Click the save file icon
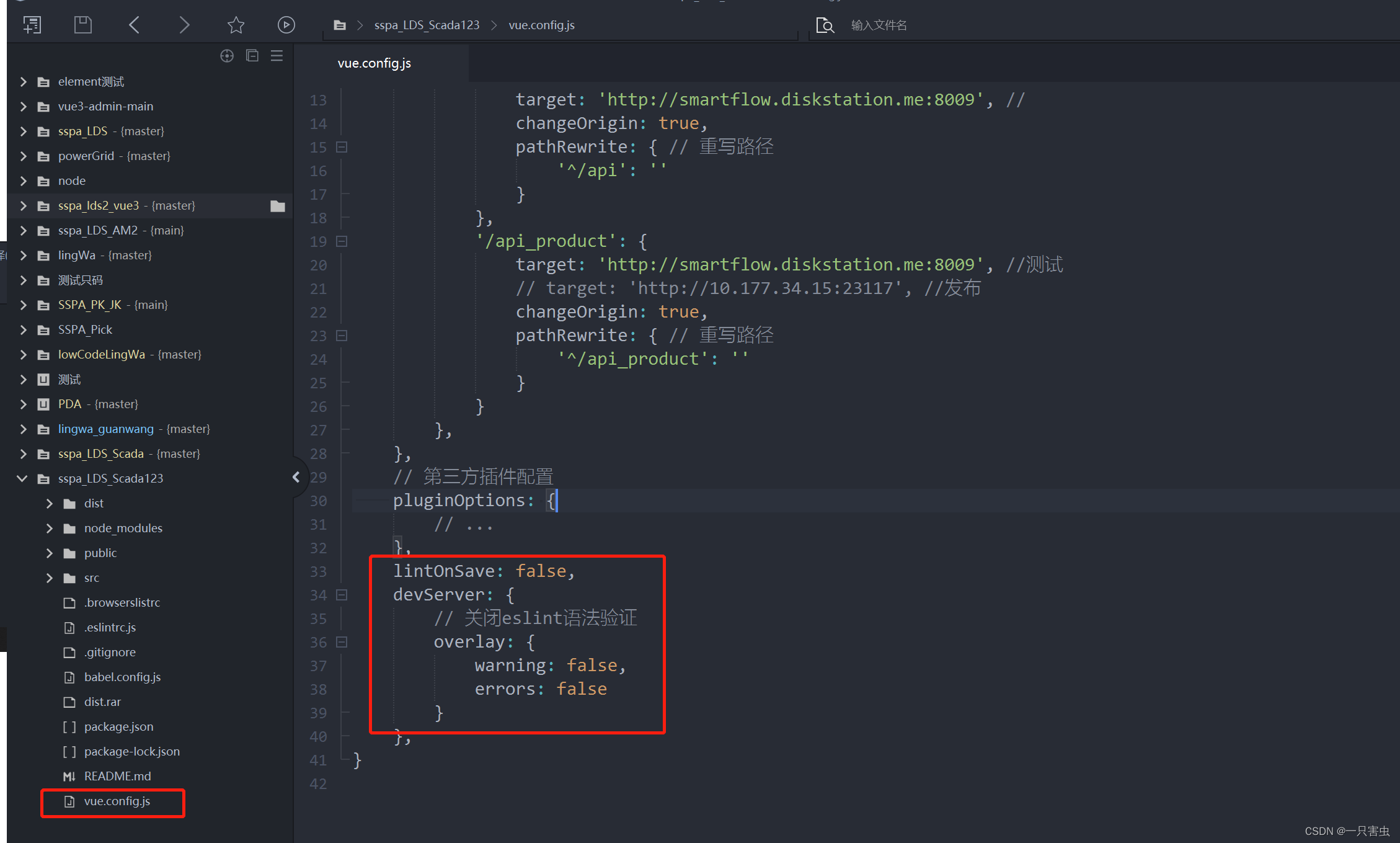Image resolution: width=1400 pixels, height=843 pixels. [x=82, y=25]
